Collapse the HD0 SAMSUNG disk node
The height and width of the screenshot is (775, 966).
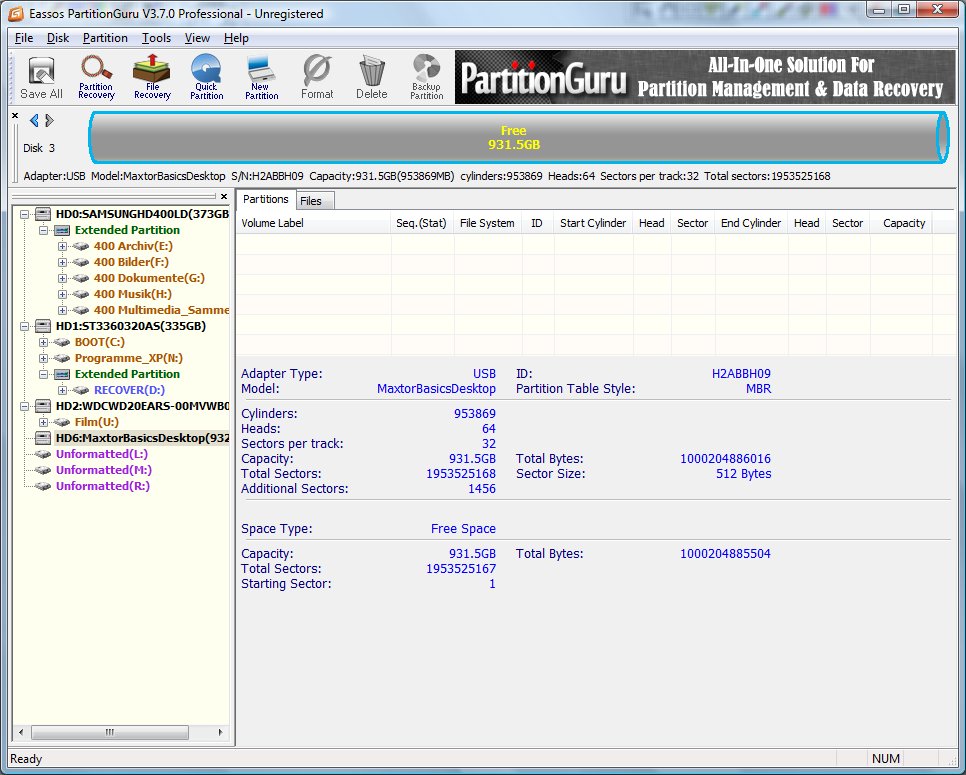(25, 214)
